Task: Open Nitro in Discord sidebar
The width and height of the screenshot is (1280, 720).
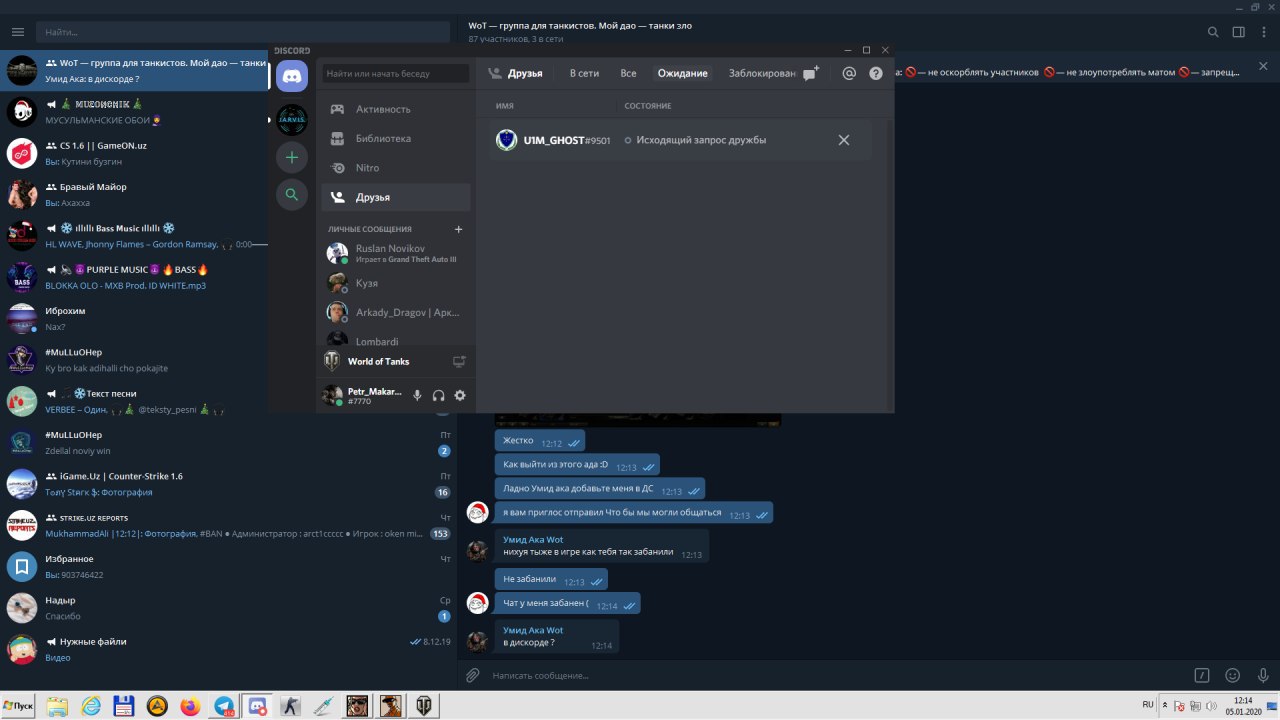Action: pyautogui.click(x=396, y=168)
